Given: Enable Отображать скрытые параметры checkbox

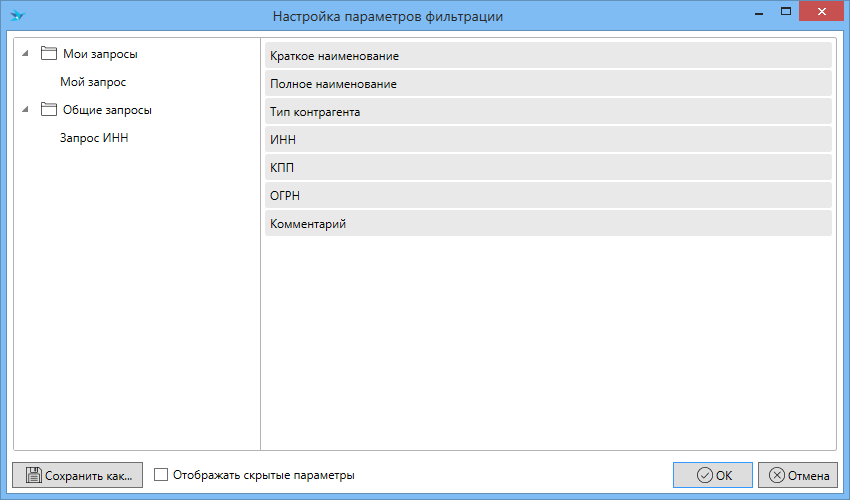Looking at the screenshot, I should point(162,476).
